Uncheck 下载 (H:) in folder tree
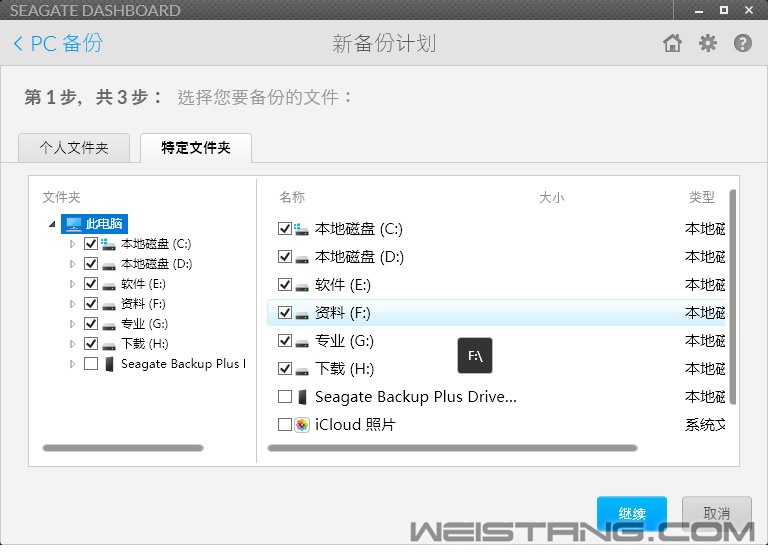 91,343
